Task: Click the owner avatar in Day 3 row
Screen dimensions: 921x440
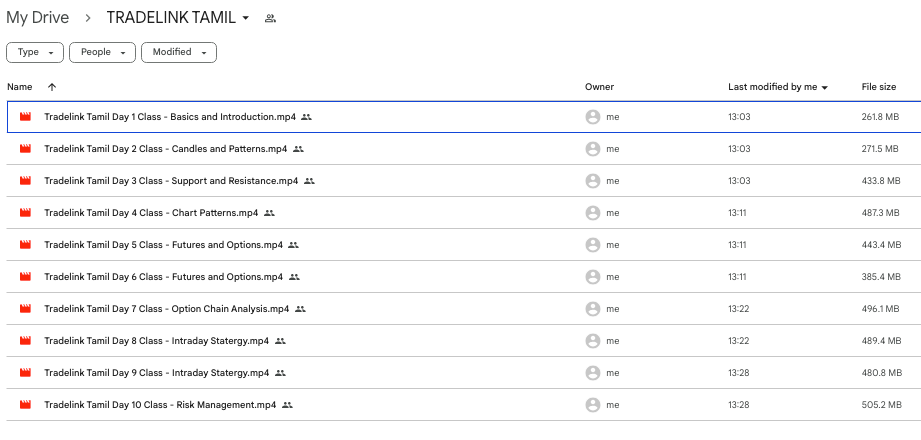Action: click(593, 181)
